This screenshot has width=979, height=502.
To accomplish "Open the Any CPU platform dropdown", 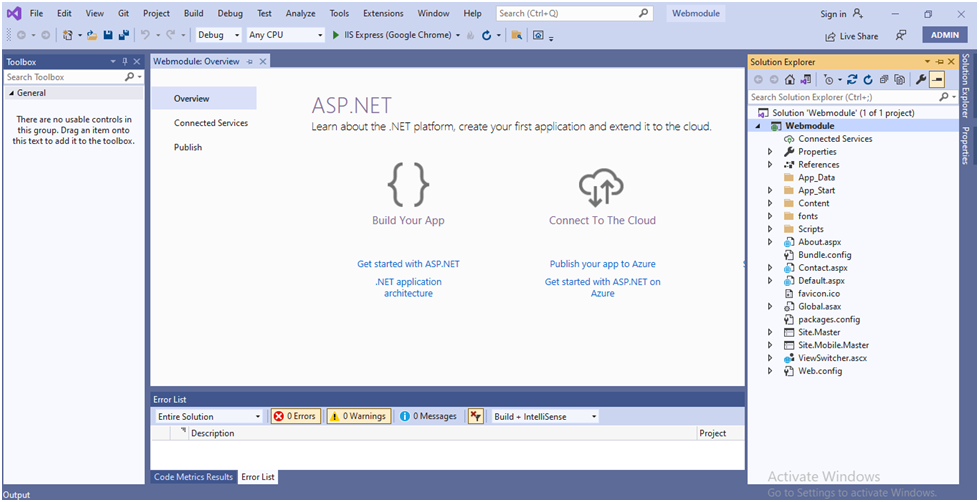I will pos(285,36).
